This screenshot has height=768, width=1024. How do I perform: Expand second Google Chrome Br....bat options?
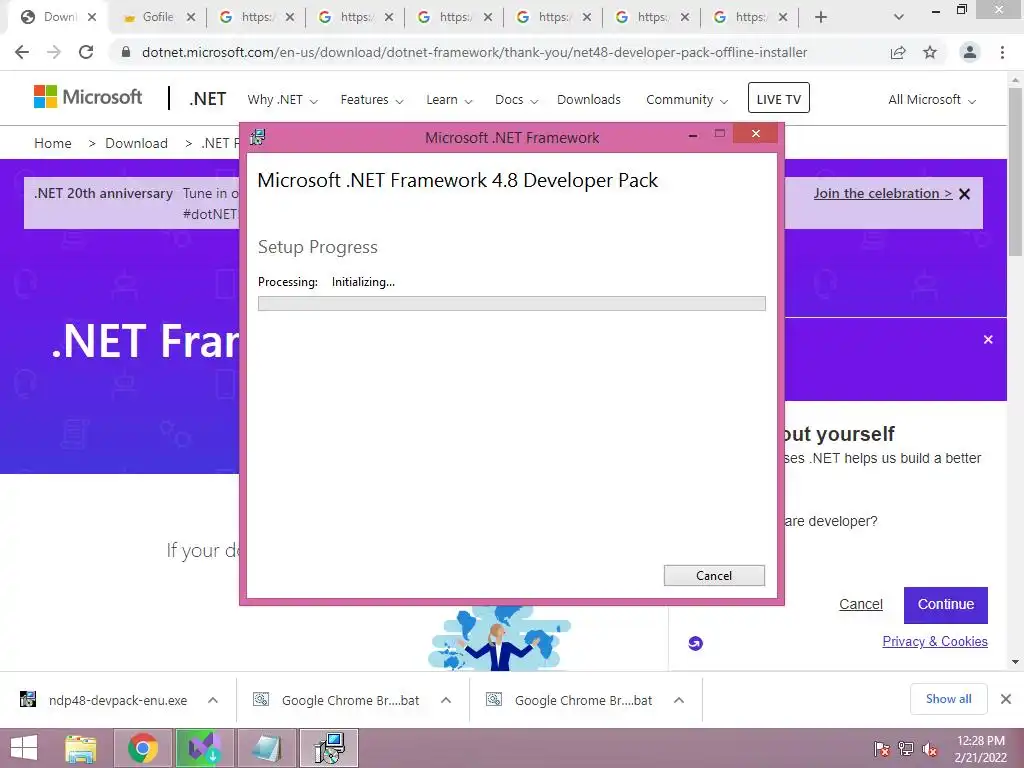pyautogui.click(x=679, y=700)
